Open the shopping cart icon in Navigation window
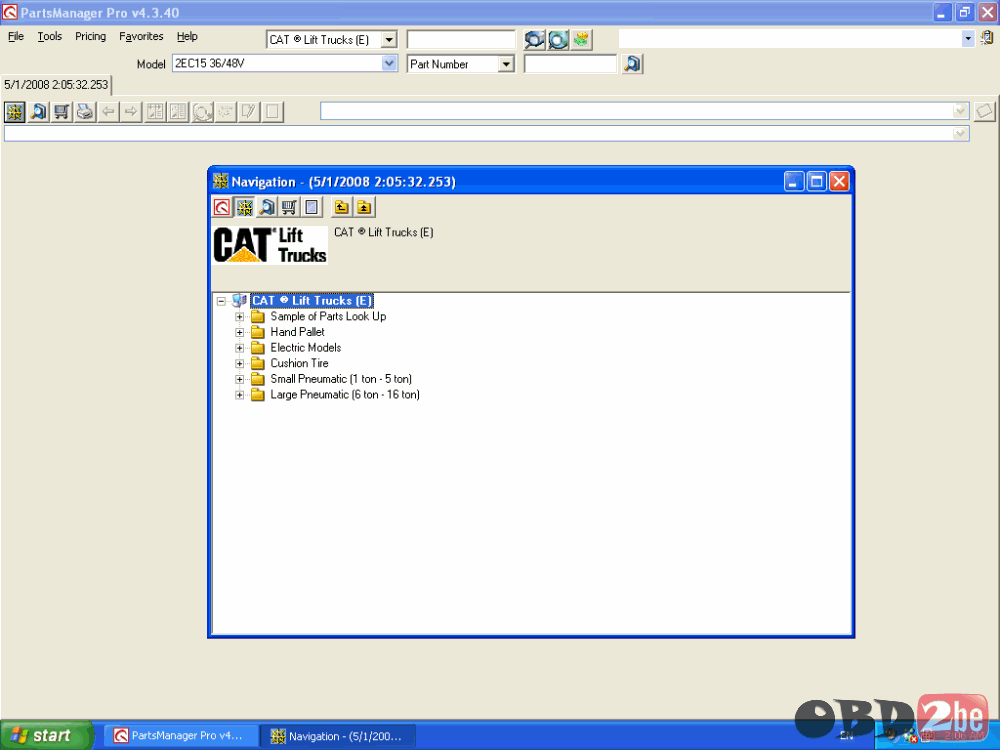 289,207
